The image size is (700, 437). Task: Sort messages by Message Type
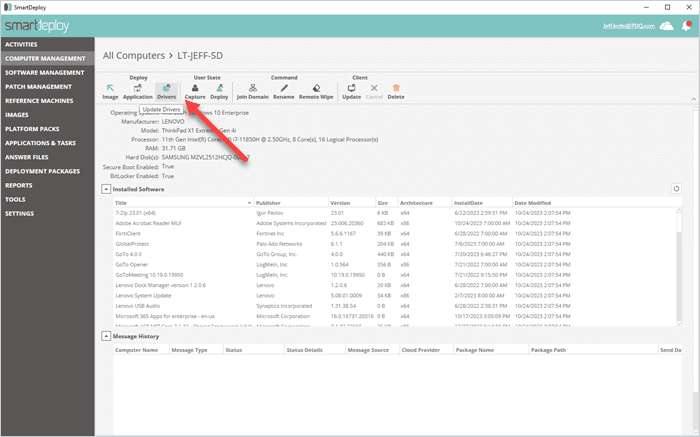(x=196, y=350)
